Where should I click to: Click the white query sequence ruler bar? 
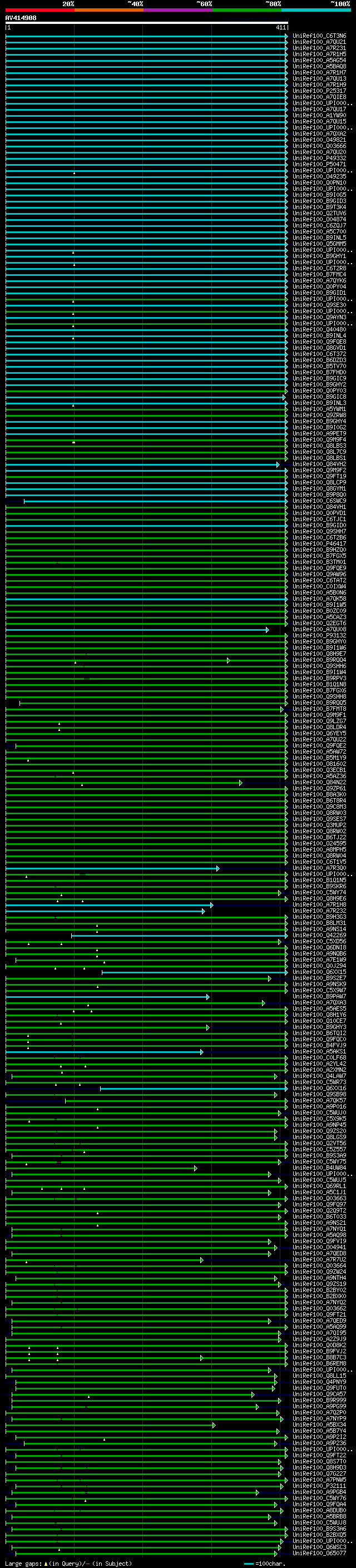pos(147,22)
